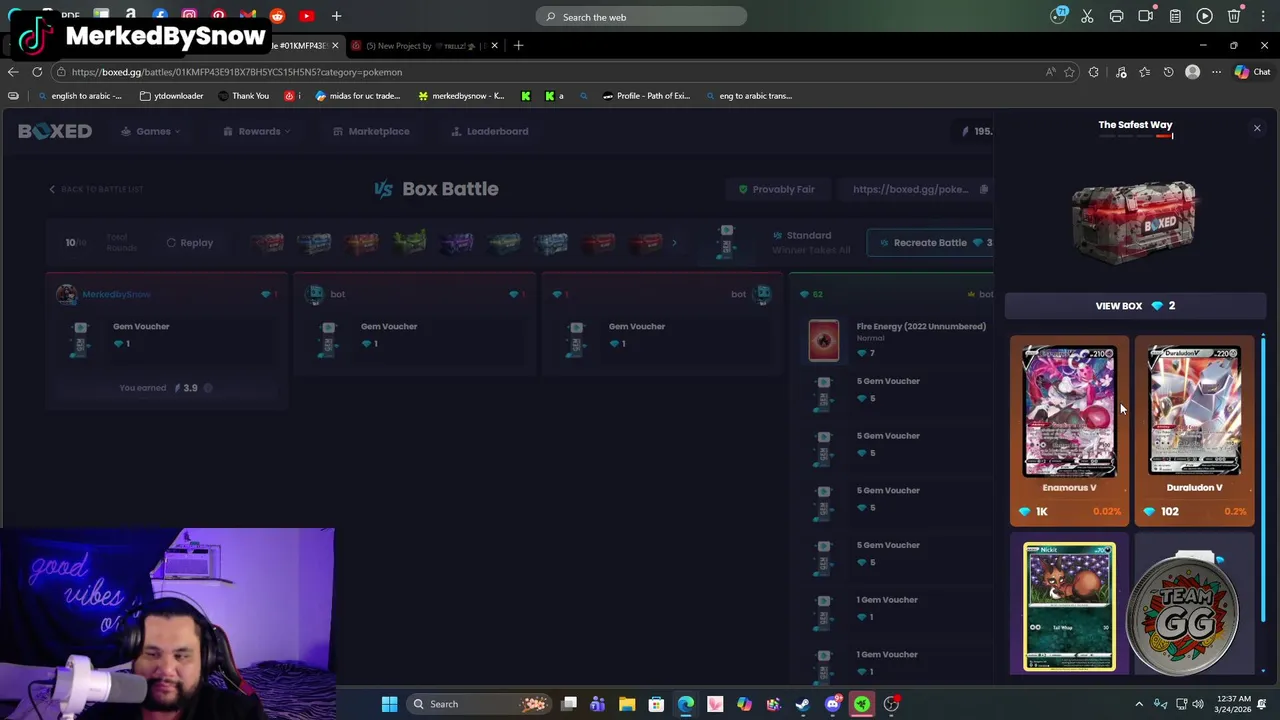Open the calculator icon in the top bar
1280x720 pixels.
(1175, 16)
